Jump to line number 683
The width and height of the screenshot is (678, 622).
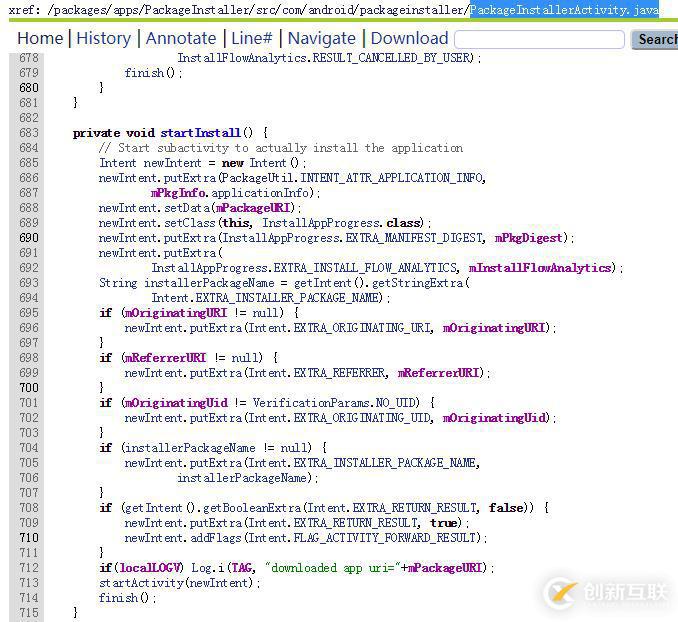29,133
